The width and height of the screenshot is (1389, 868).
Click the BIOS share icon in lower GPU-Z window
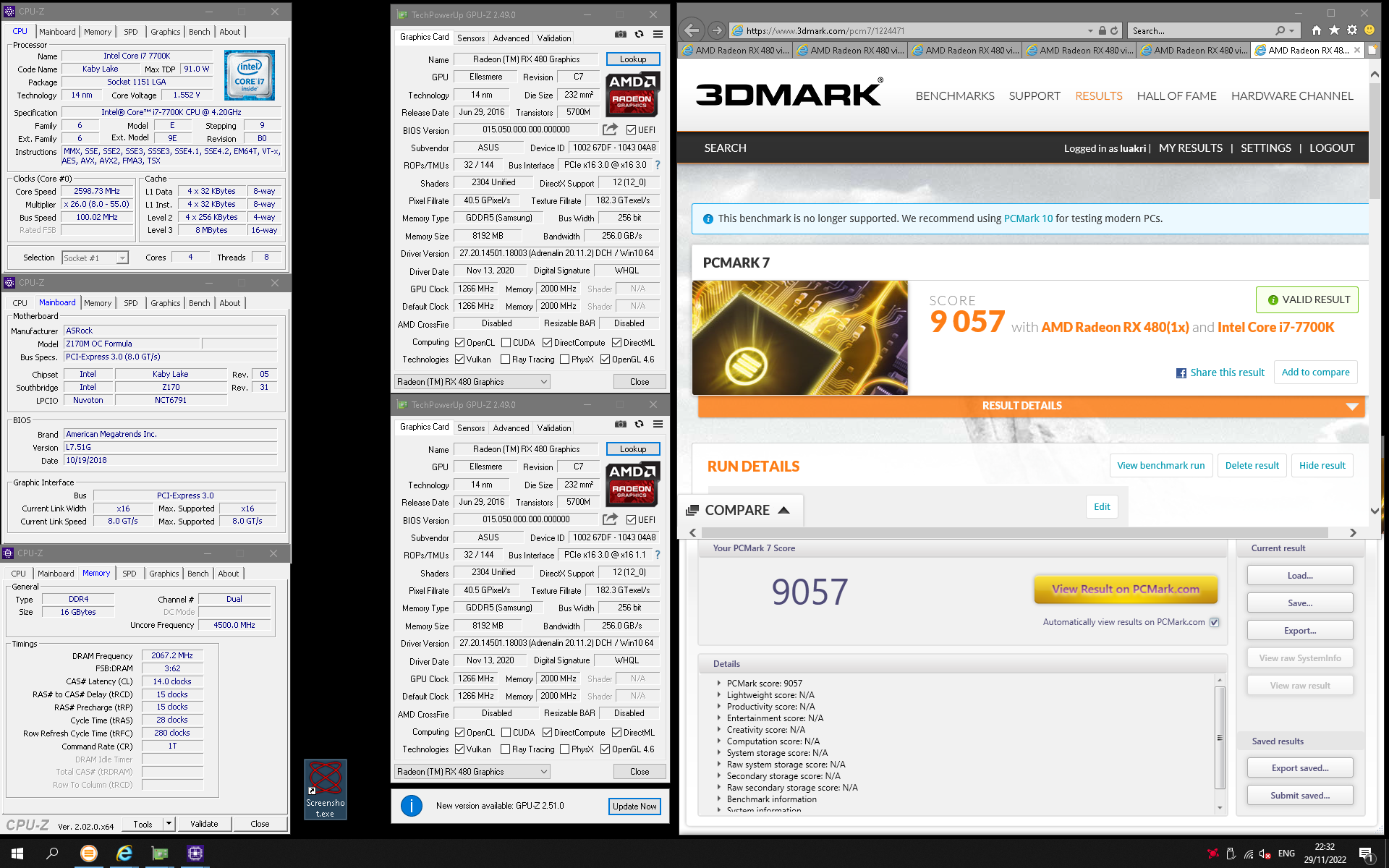coord(610,519)
